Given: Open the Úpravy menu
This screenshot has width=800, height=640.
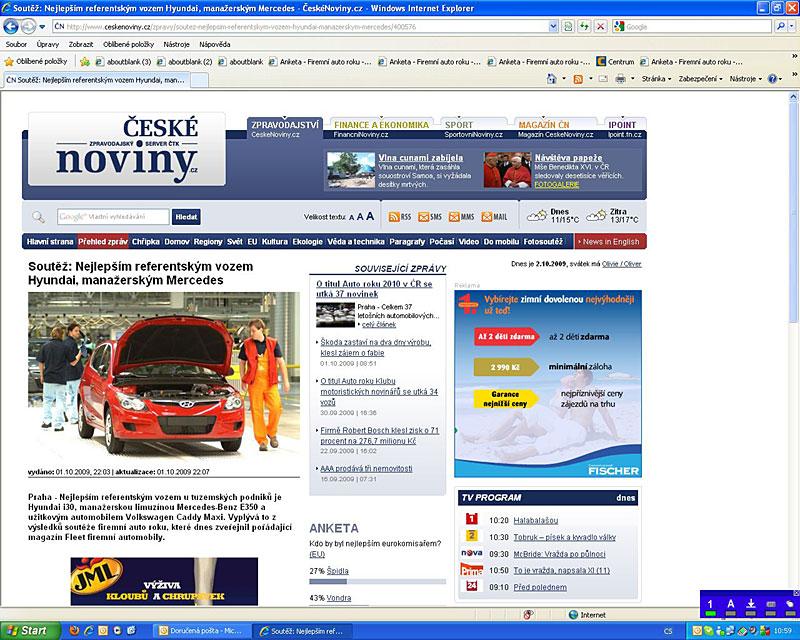Looking at the screenshot, I should [x=47, y=44].
